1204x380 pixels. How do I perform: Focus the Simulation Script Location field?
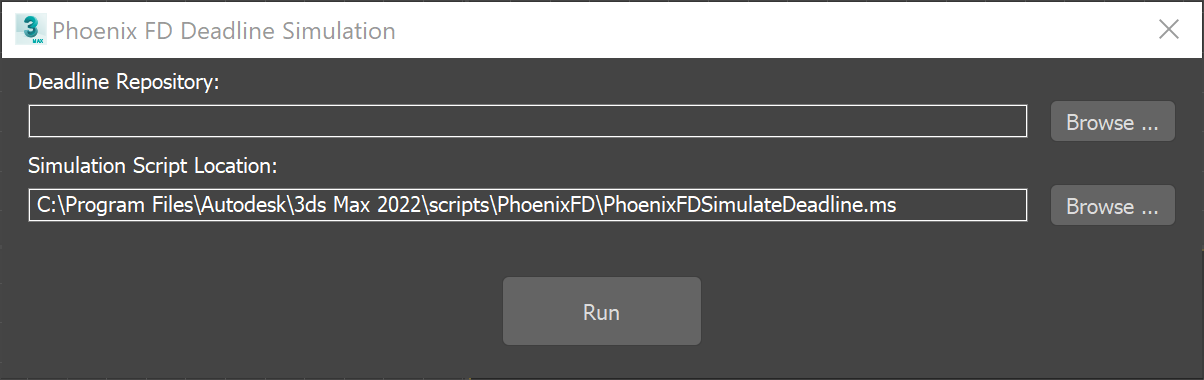pos(528,205)
